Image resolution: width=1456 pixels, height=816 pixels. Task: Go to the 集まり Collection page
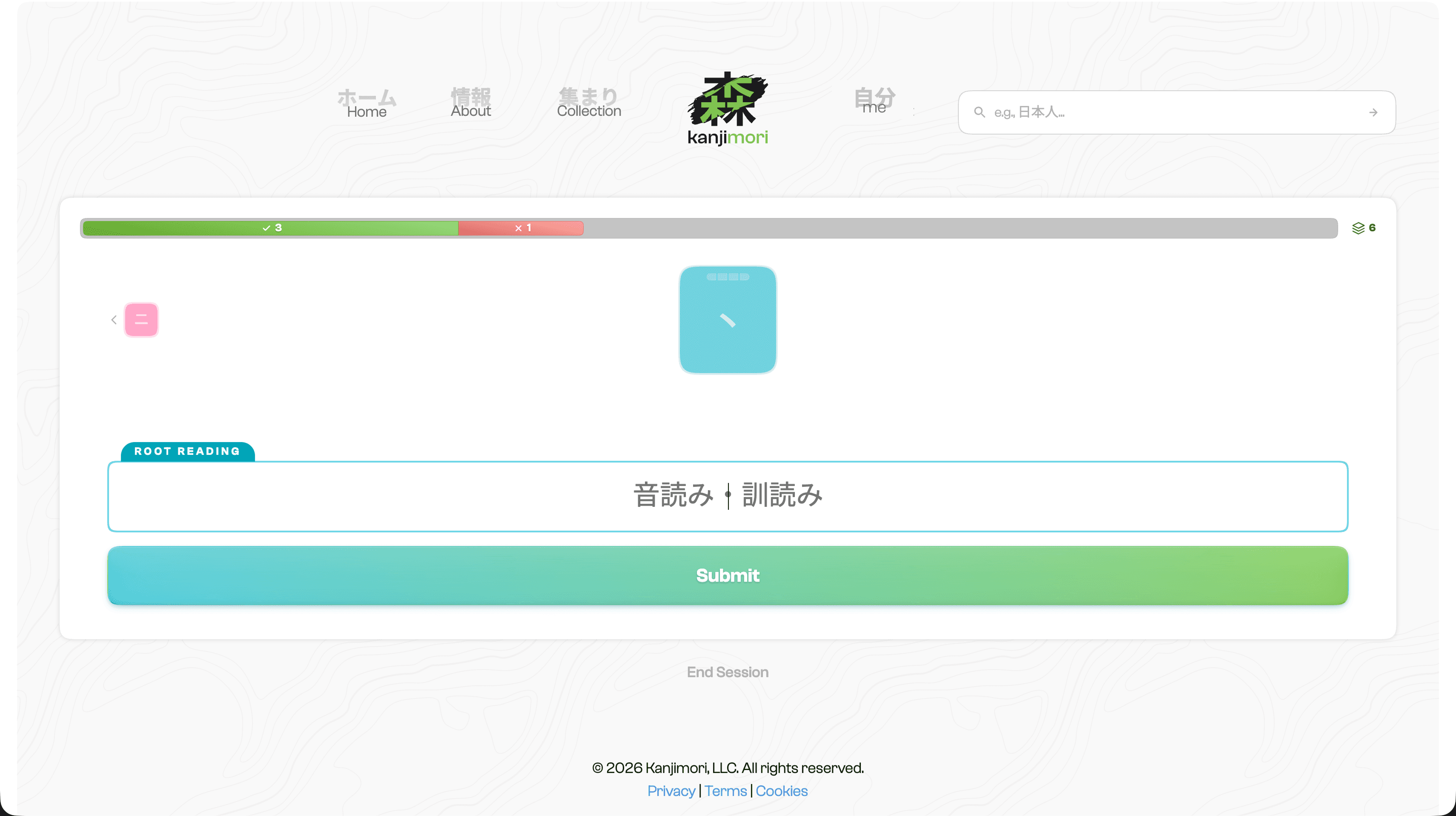click(x=588, y=103)
